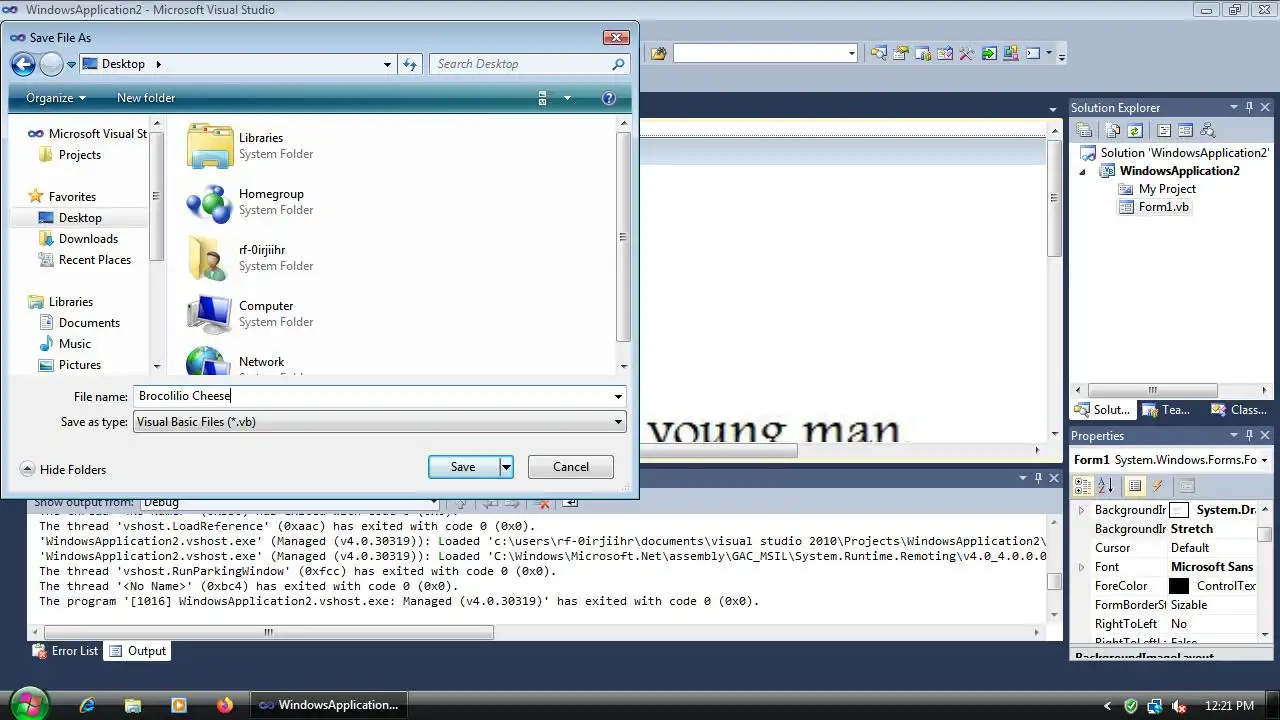This screenshot has height=720, width=1280.
Task: Expand the Font property
Action: pyautogui.click(x=1081, y=567)
